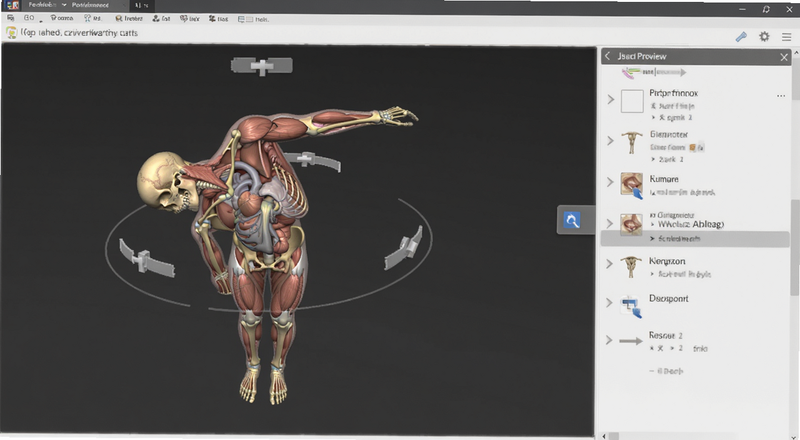Go back using the Preview panel arrow
The image size is (800, 440).
tap(607, 56)
